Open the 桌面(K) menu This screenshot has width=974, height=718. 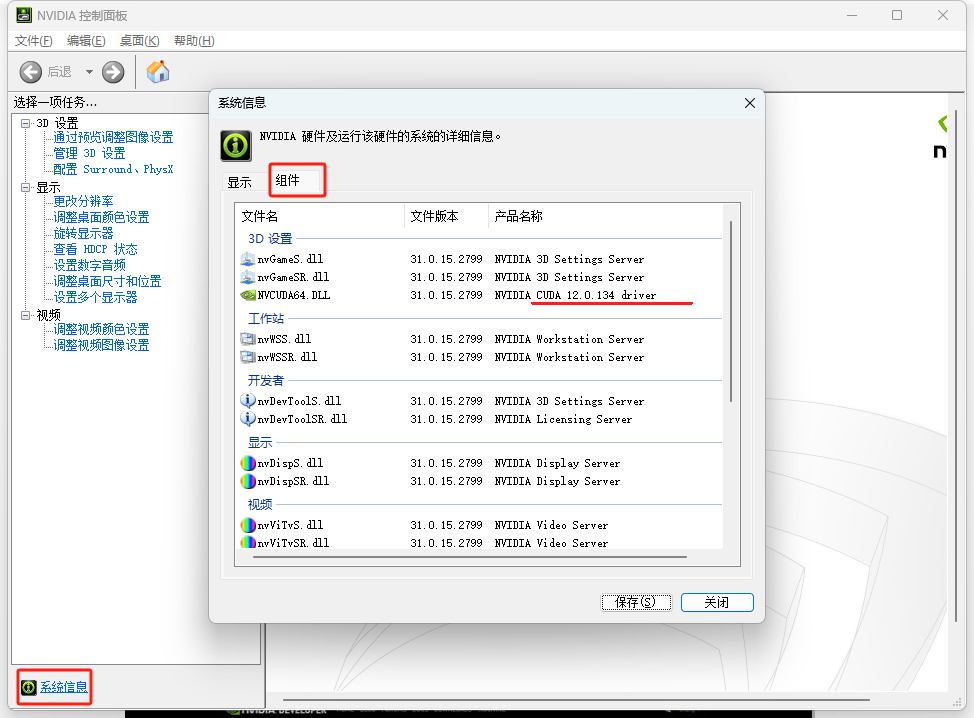point(140,41)
